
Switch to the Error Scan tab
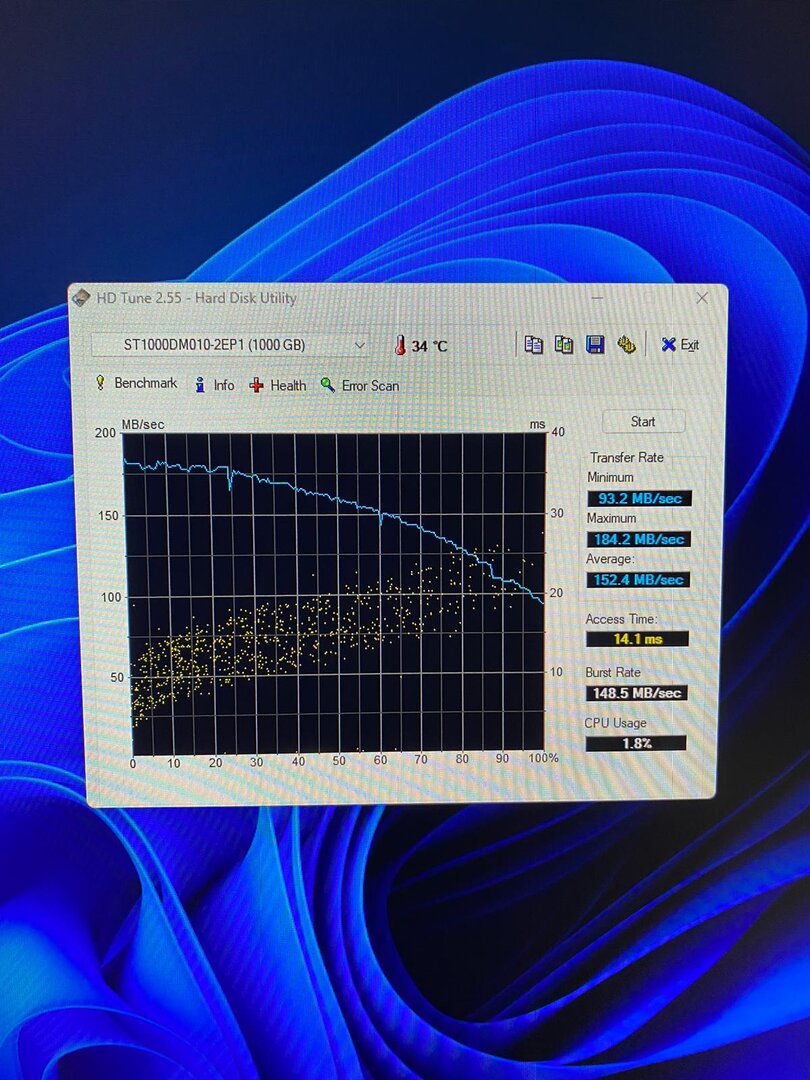tap(360, 386)
